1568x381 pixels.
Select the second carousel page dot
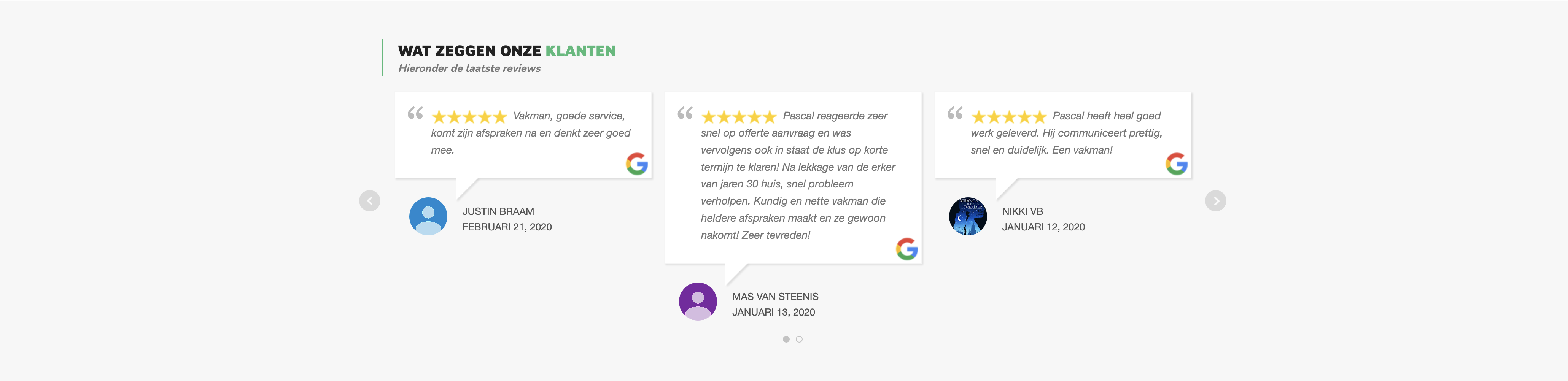[799, 339]
